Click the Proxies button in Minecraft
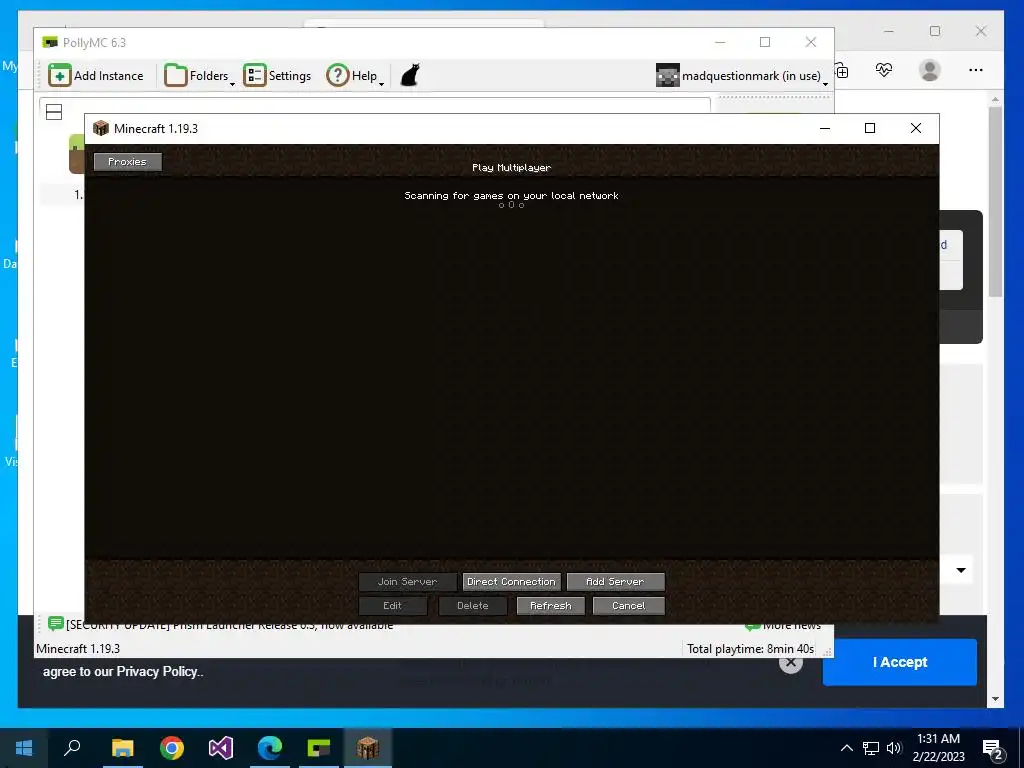Screen dimensions: 1024x768 click(127, 162)
